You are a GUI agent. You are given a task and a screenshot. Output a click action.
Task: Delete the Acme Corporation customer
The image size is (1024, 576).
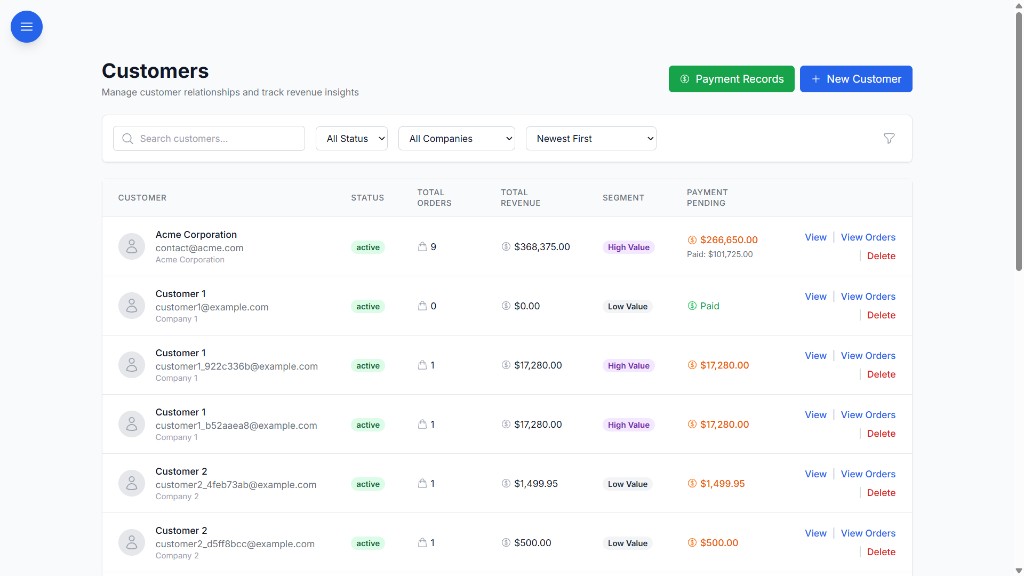881,256
